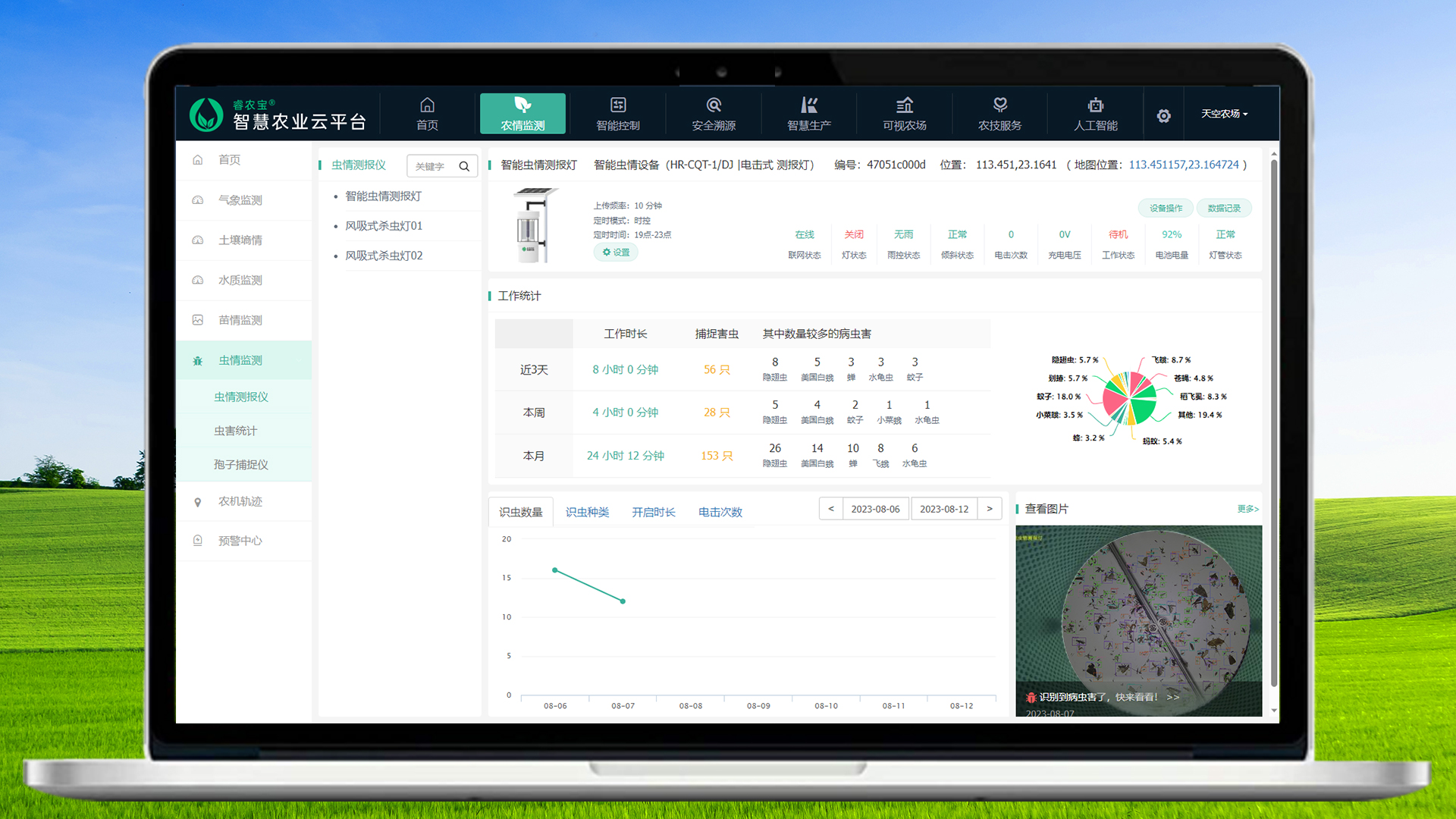Image resolution: width=1456 pixels, height=819 pixels.
Task: Click sidebar 首页 house icon
Action: (x=198, y=160)
